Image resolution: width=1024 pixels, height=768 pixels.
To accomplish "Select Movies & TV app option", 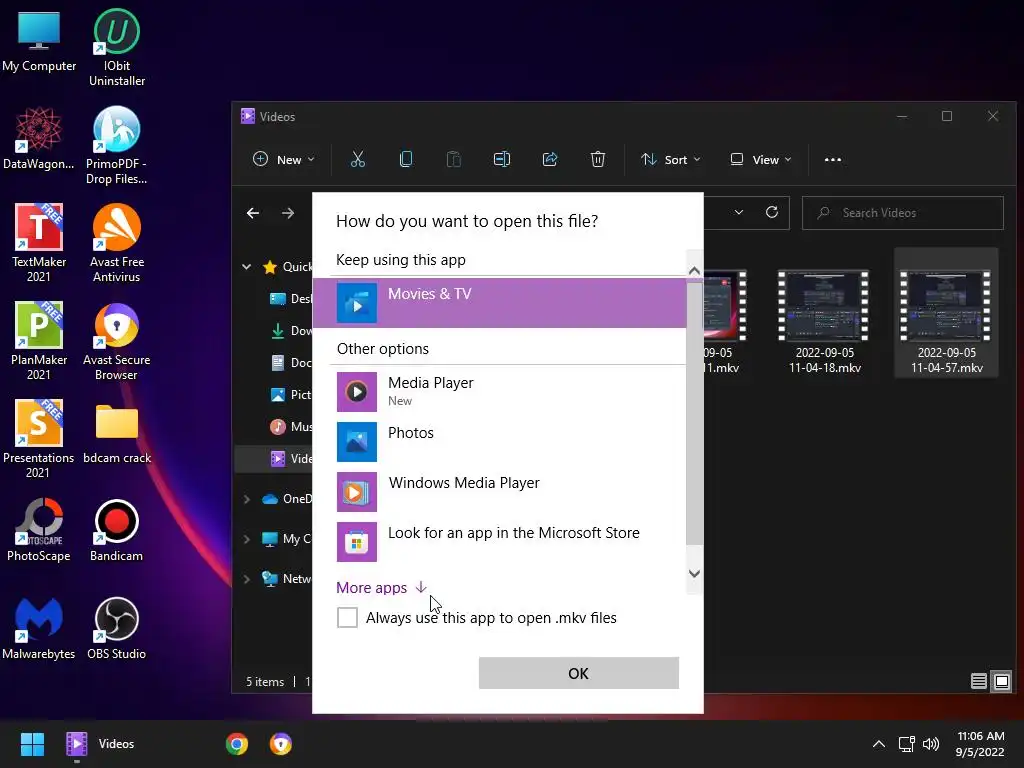I will coord(500,302).
